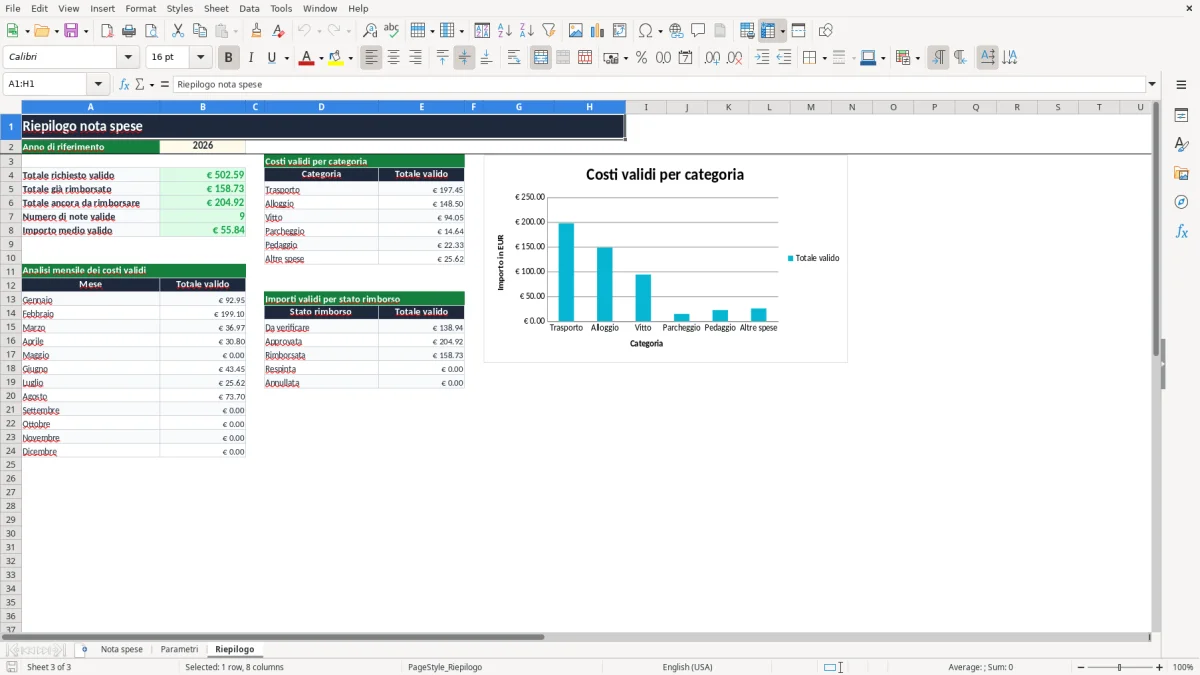Open Font Color dropdown arrow
The width and height of the screenshot is (1200, 675).
(321, 58)
